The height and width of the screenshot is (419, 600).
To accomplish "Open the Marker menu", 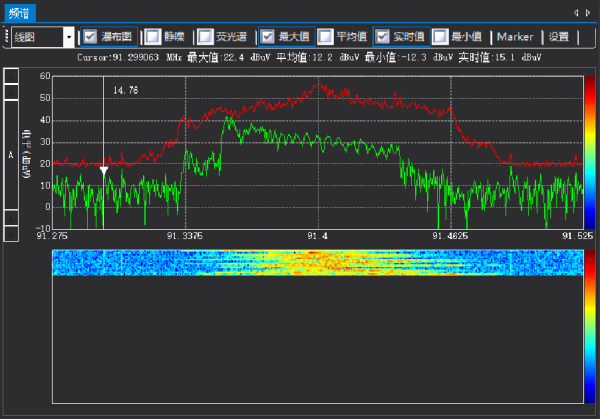I will (x=515, y=37).
